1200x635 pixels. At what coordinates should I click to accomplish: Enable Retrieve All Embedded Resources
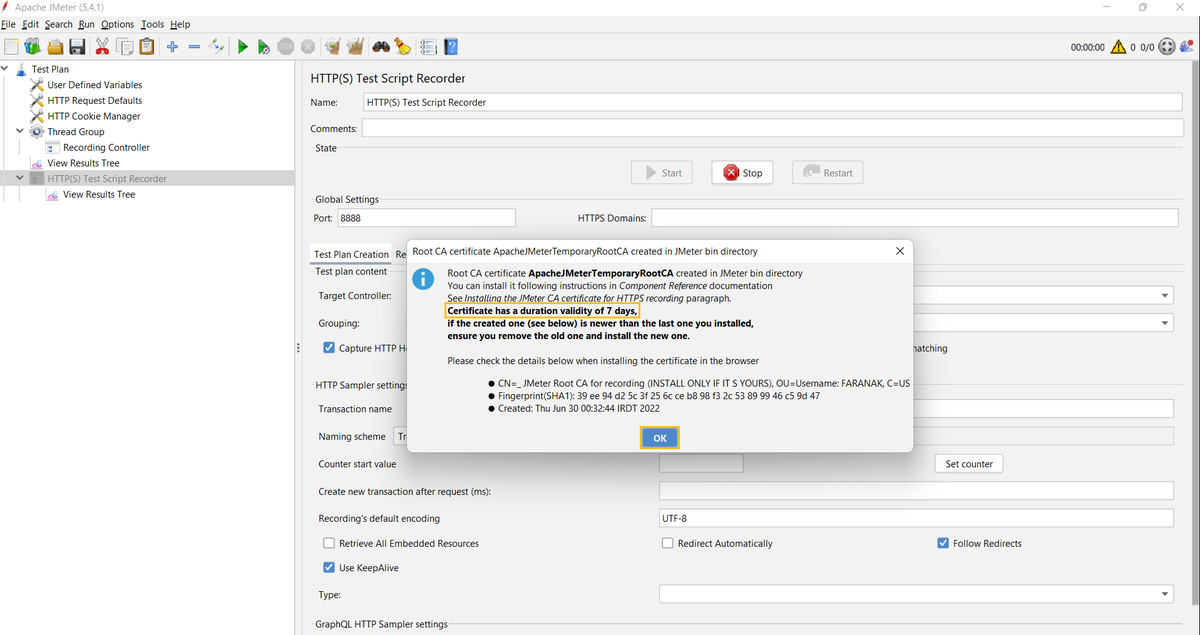[329, 543]
